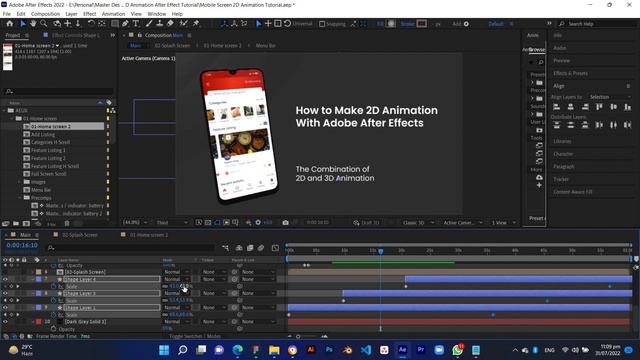Toggle Scale stopwatch under Shape Layer 1
The image size is (640, 360).
tap(53, 315)
